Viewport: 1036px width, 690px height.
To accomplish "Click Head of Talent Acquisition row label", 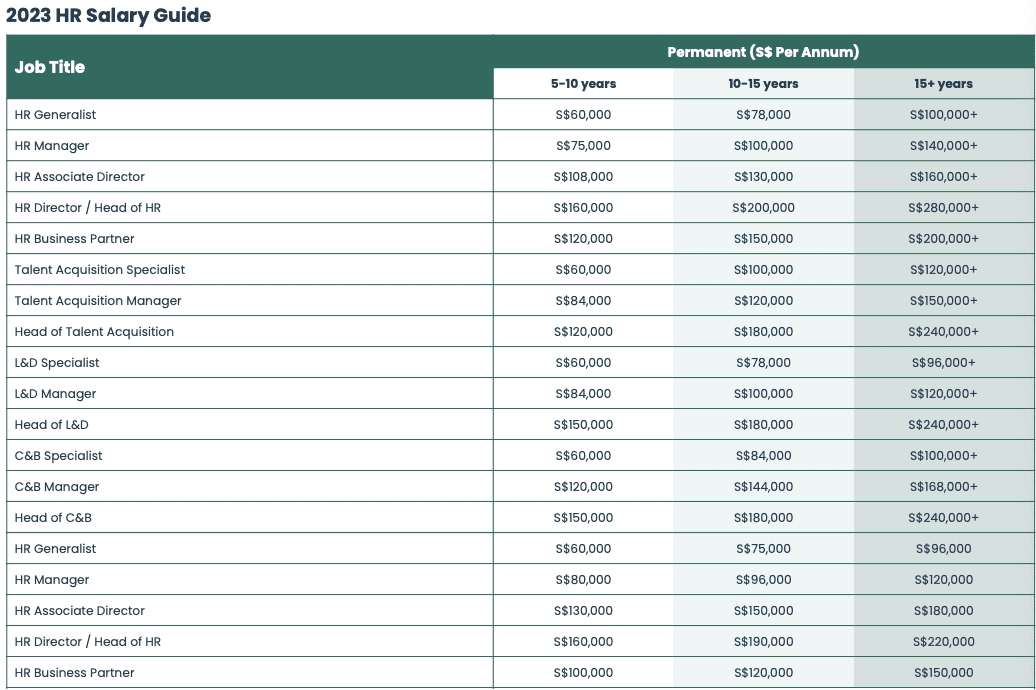I will pyautogui.click(x=94, y=332).
